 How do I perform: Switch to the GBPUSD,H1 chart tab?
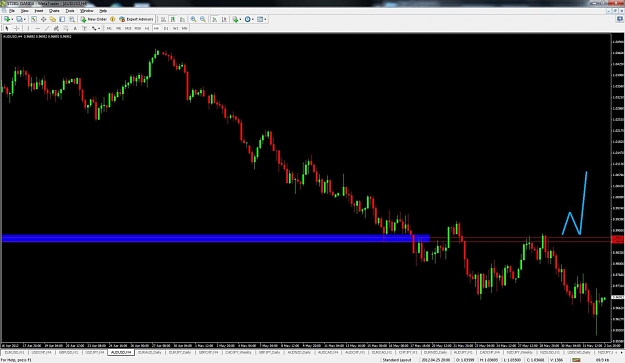click(68, 353)
